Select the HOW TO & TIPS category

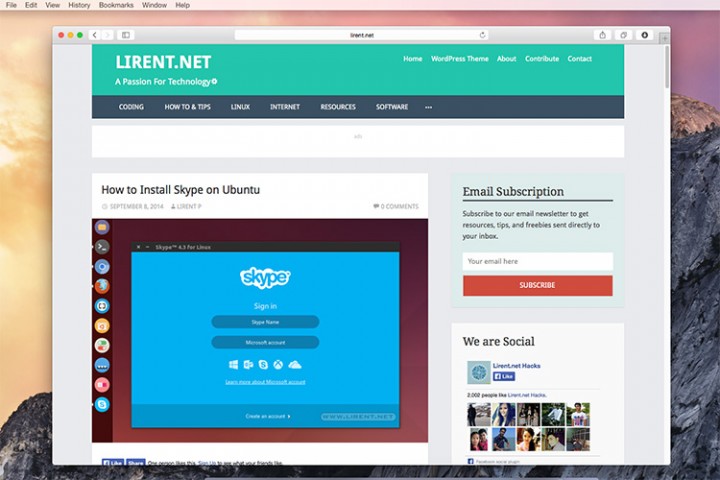click(187, 107)
